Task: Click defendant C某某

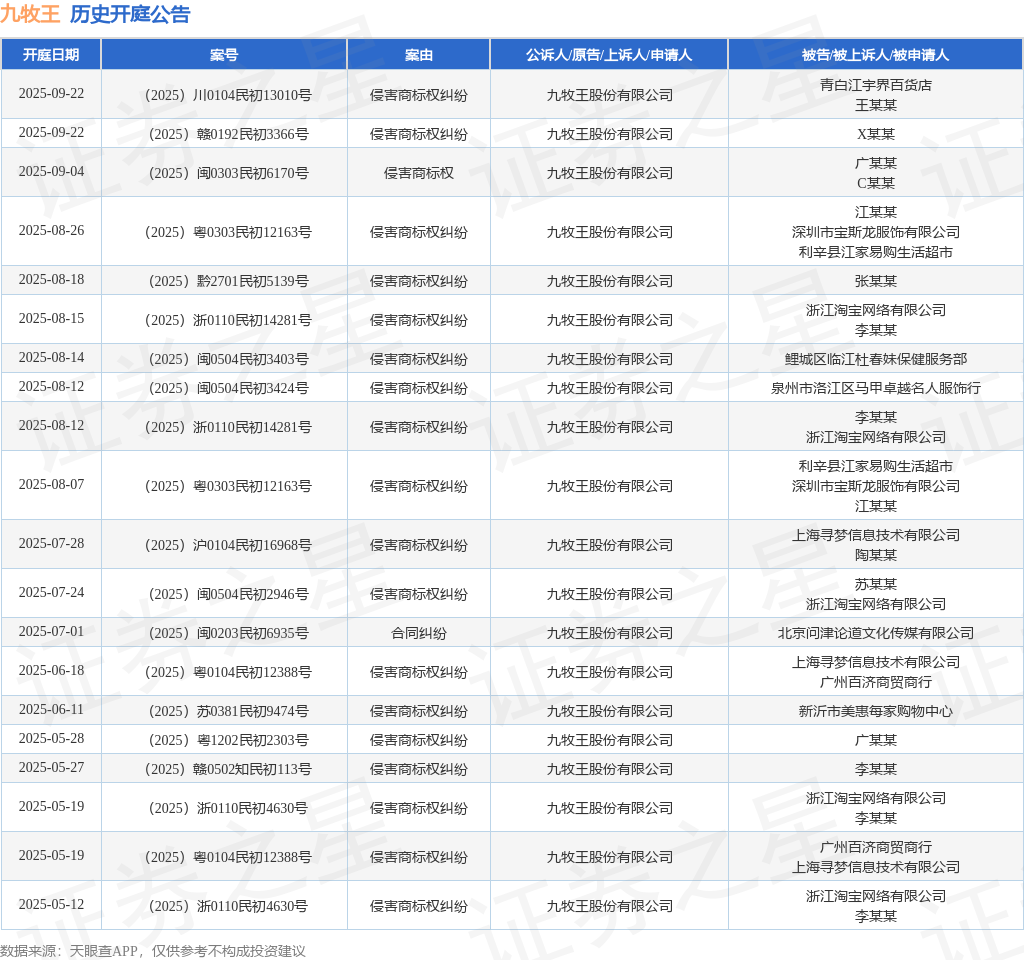Action: (876, 183)
